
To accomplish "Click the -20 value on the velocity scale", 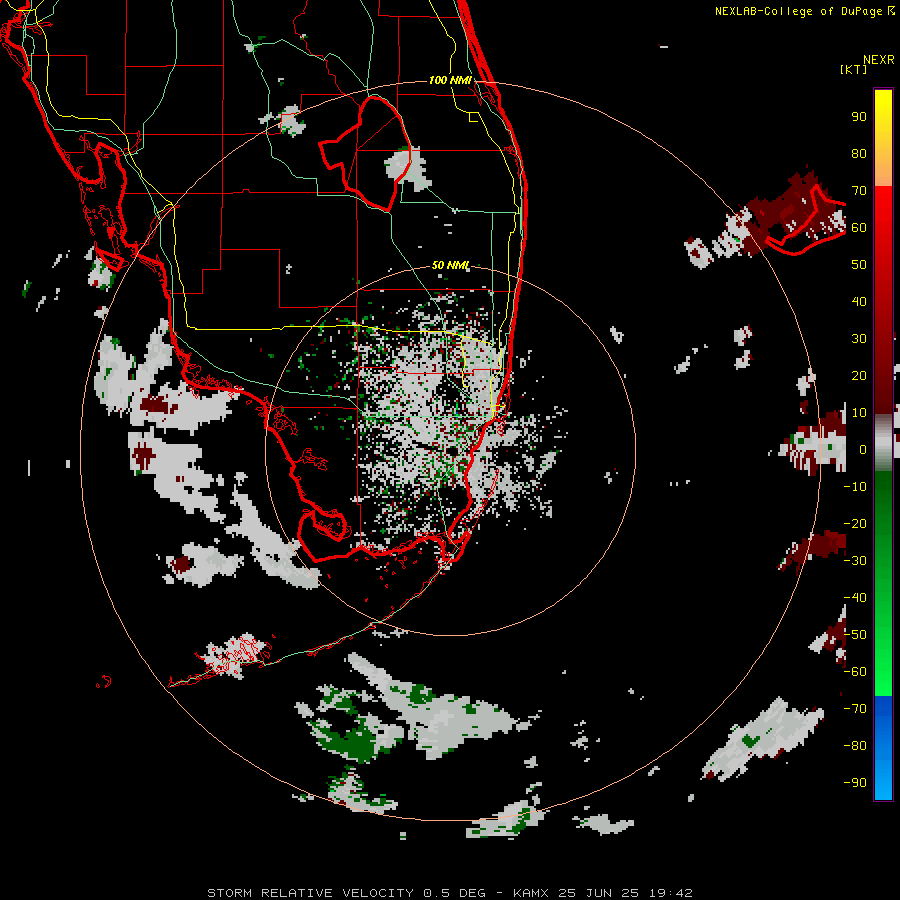I will [855, 523].
